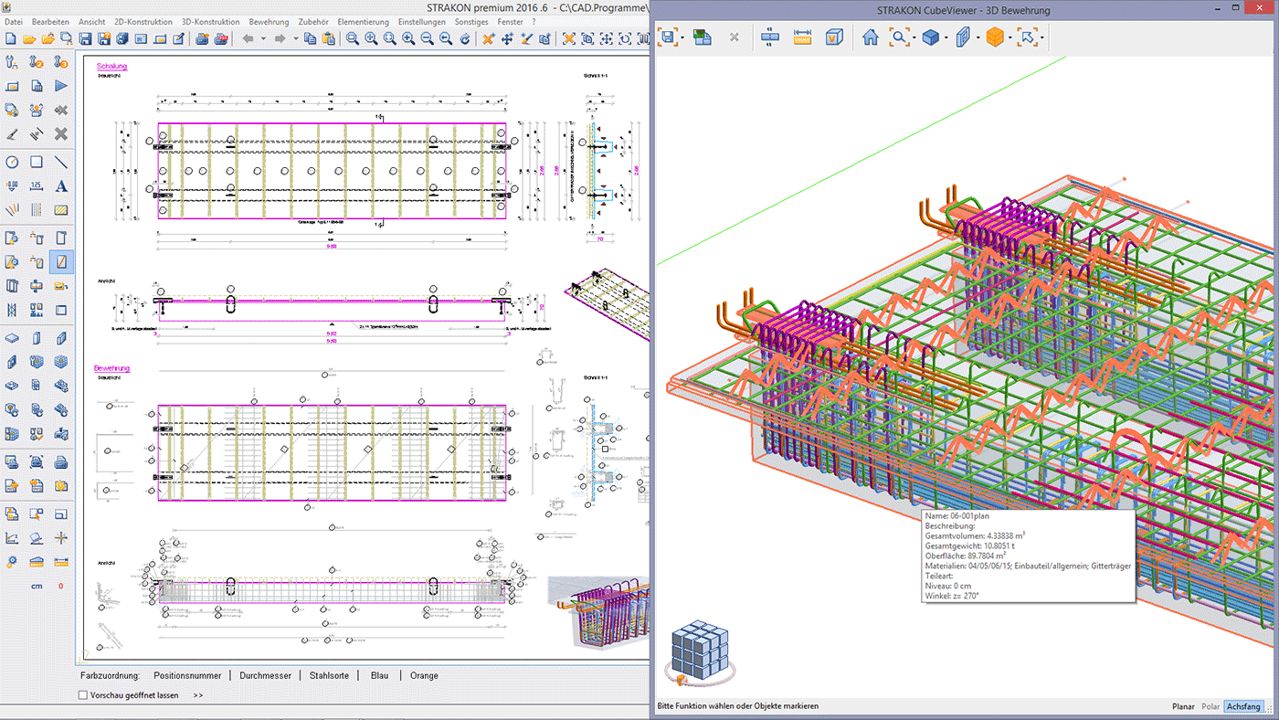Open the Einstellungen menu

pyautogui.click(x=422, y=21)
